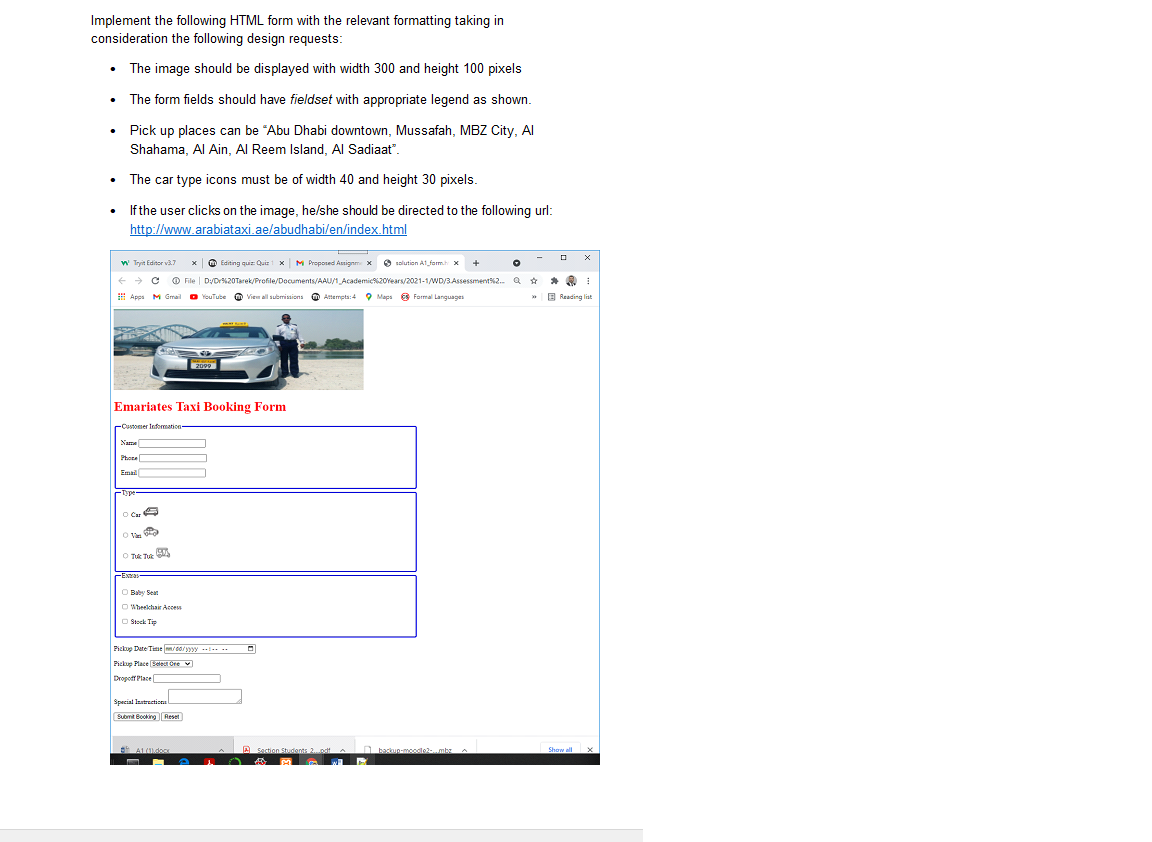Open the date picker for Pickup Date/Time

251,649
